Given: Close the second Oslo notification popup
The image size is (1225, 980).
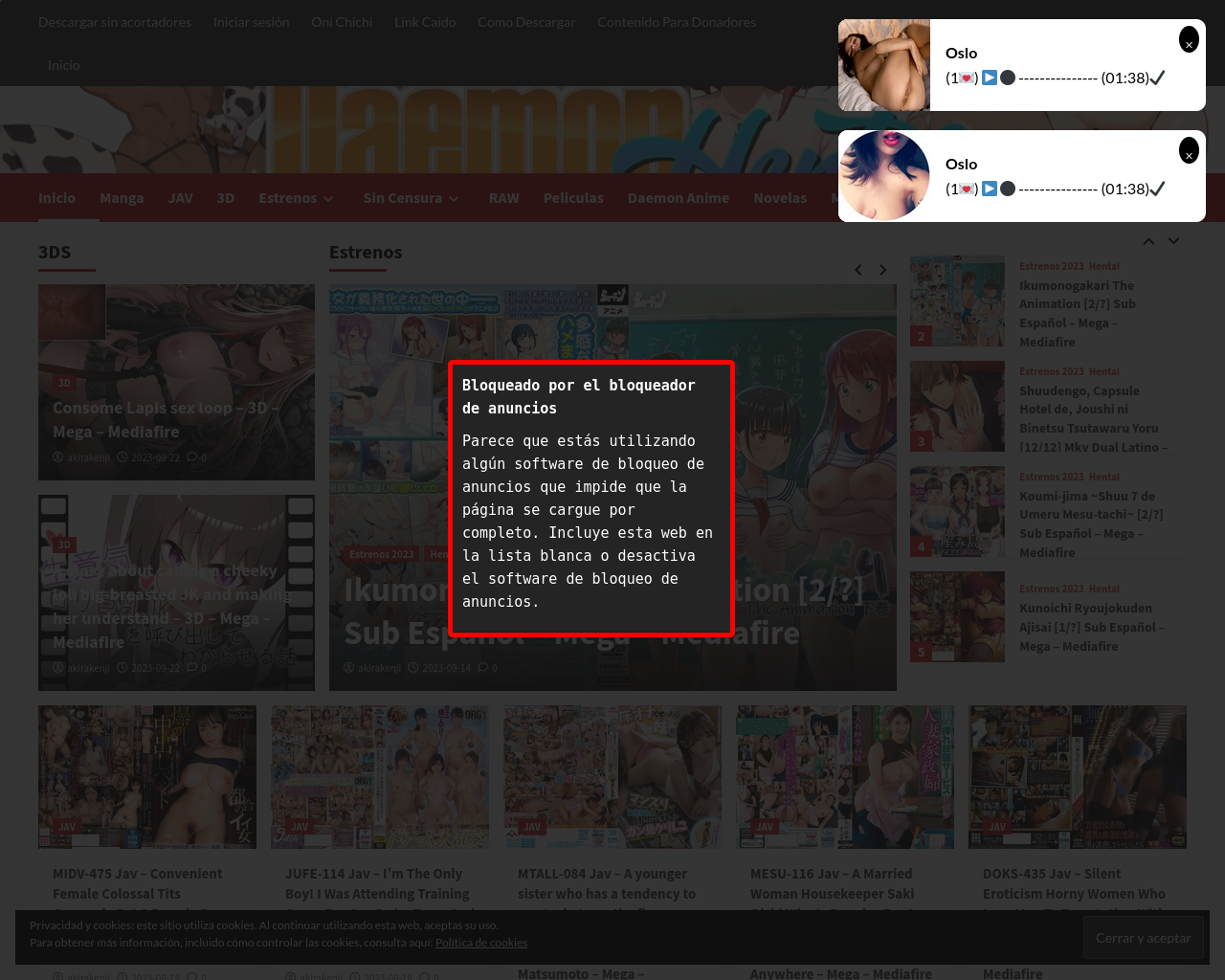Looking at the screenshot, I should click(x=1189, y=150).
